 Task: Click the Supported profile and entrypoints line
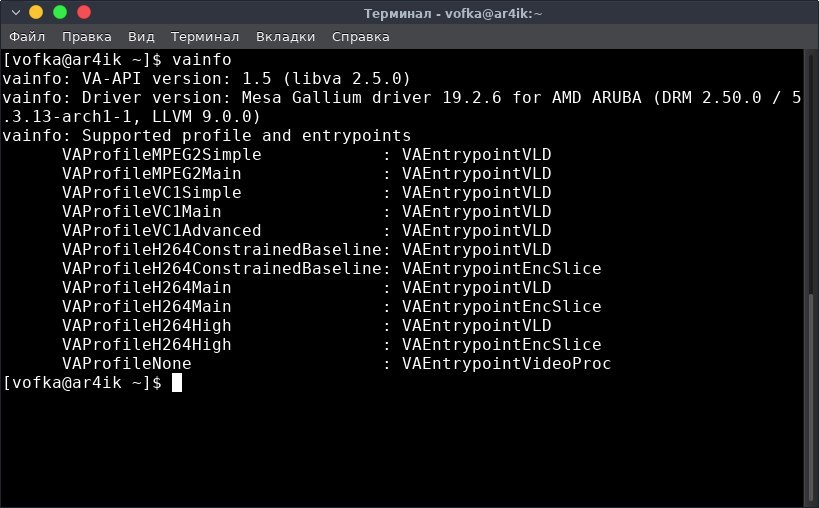tap(206, 136)
